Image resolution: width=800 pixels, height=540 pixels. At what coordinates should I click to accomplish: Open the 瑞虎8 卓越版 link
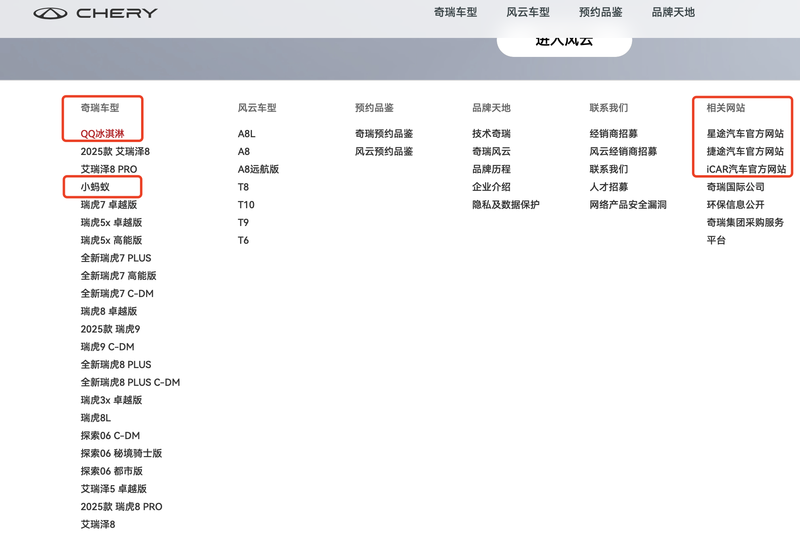[109, 311]
